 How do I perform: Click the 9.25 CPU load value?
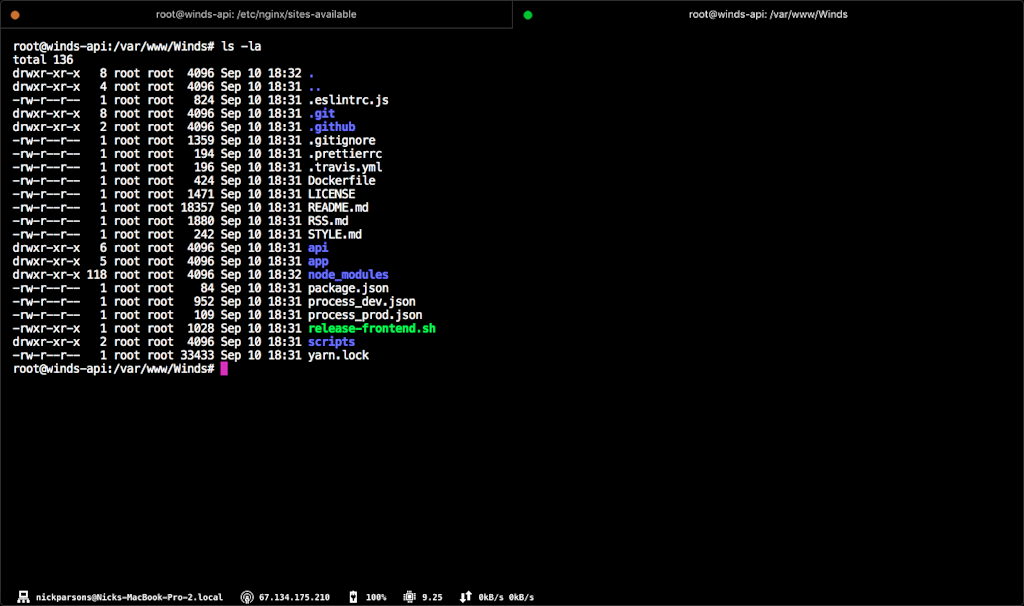[432, 597]
